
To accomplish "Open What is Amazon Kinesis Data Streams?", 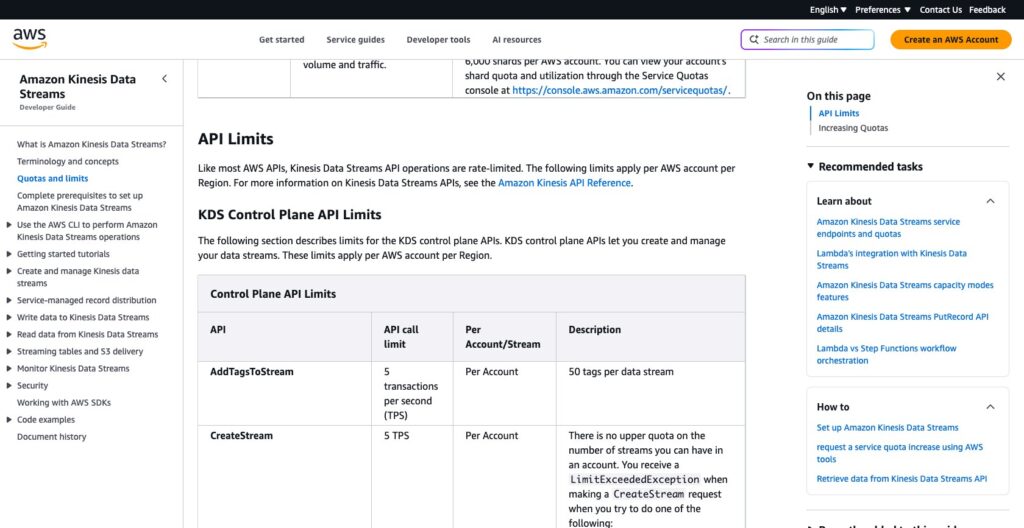I will (91, 144).
